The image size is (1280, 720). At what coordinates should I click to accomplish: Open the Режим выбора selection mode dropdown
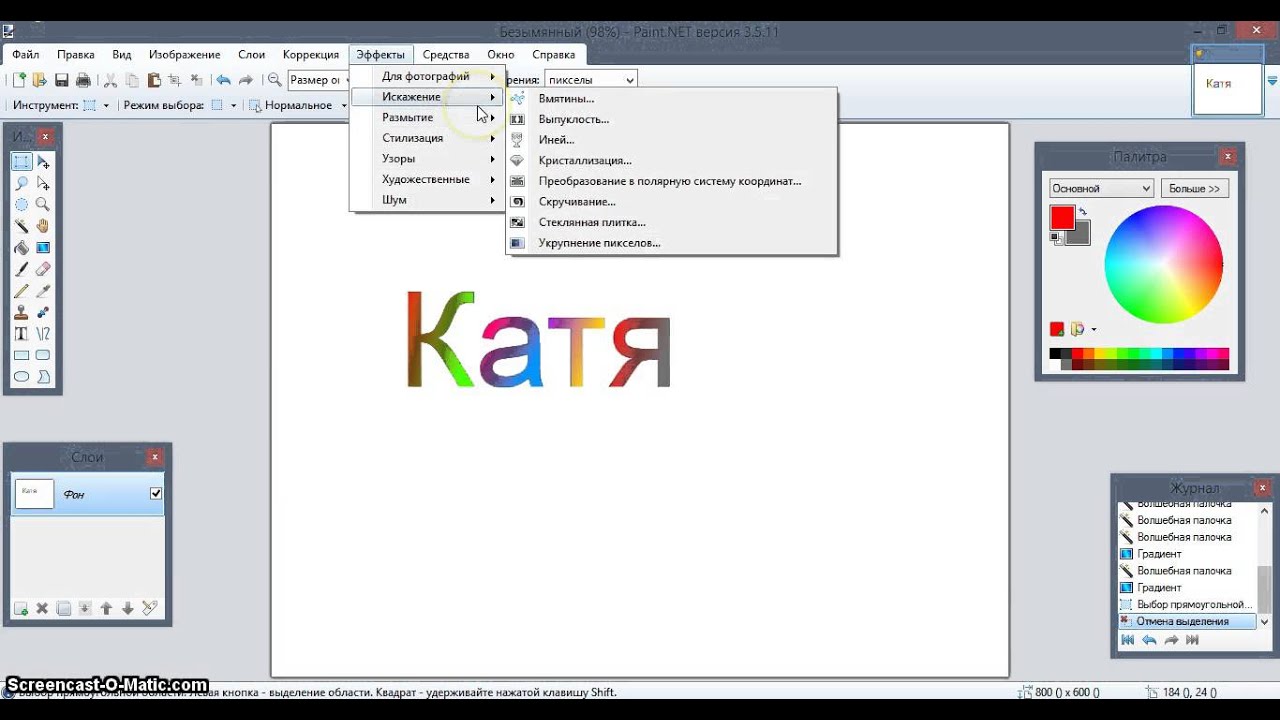tap(223, 105)
